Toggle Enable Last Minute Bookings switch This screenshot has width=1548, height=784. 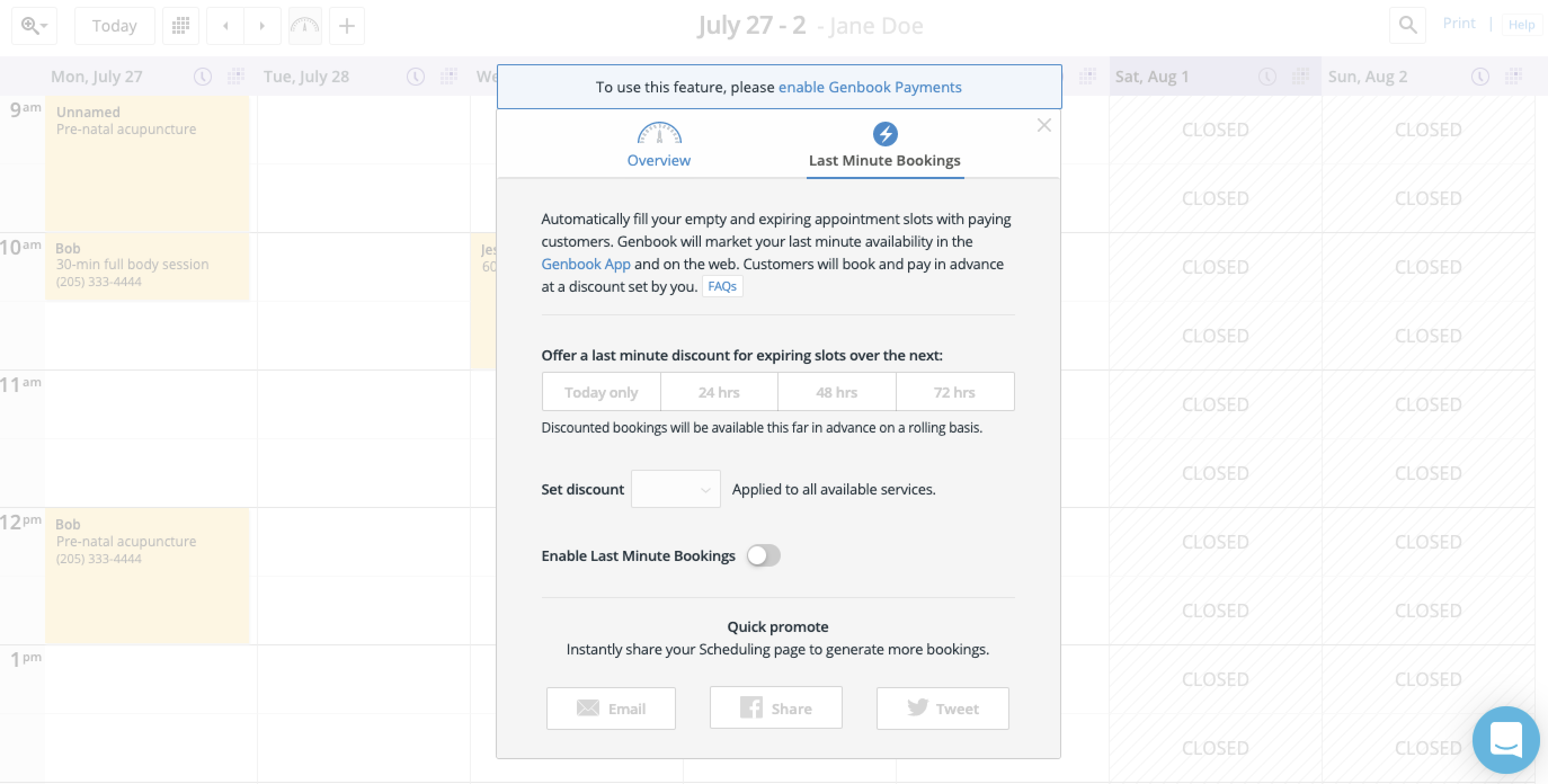point(763,556)
